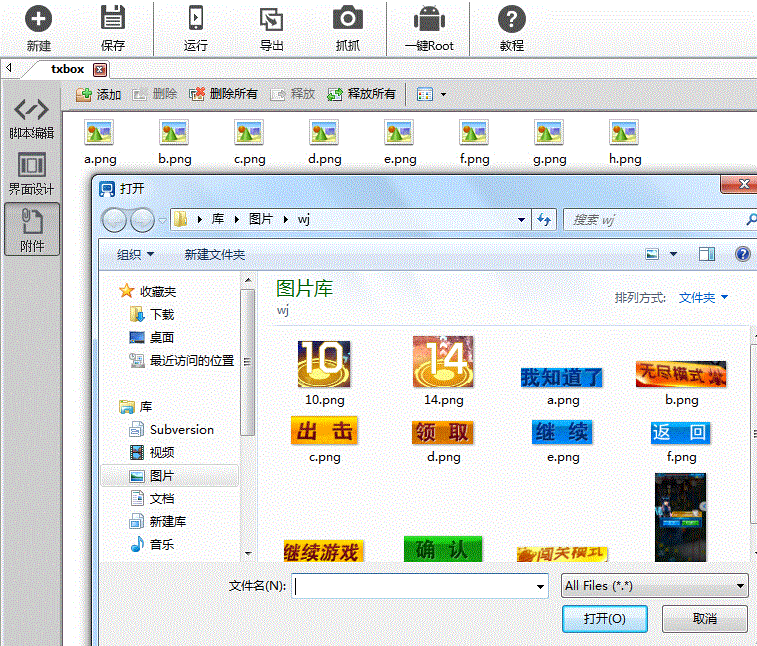Click the 导出 (Export) icon
The width and height of the screenshot is (757, 646).
click(x=271, y=28)
